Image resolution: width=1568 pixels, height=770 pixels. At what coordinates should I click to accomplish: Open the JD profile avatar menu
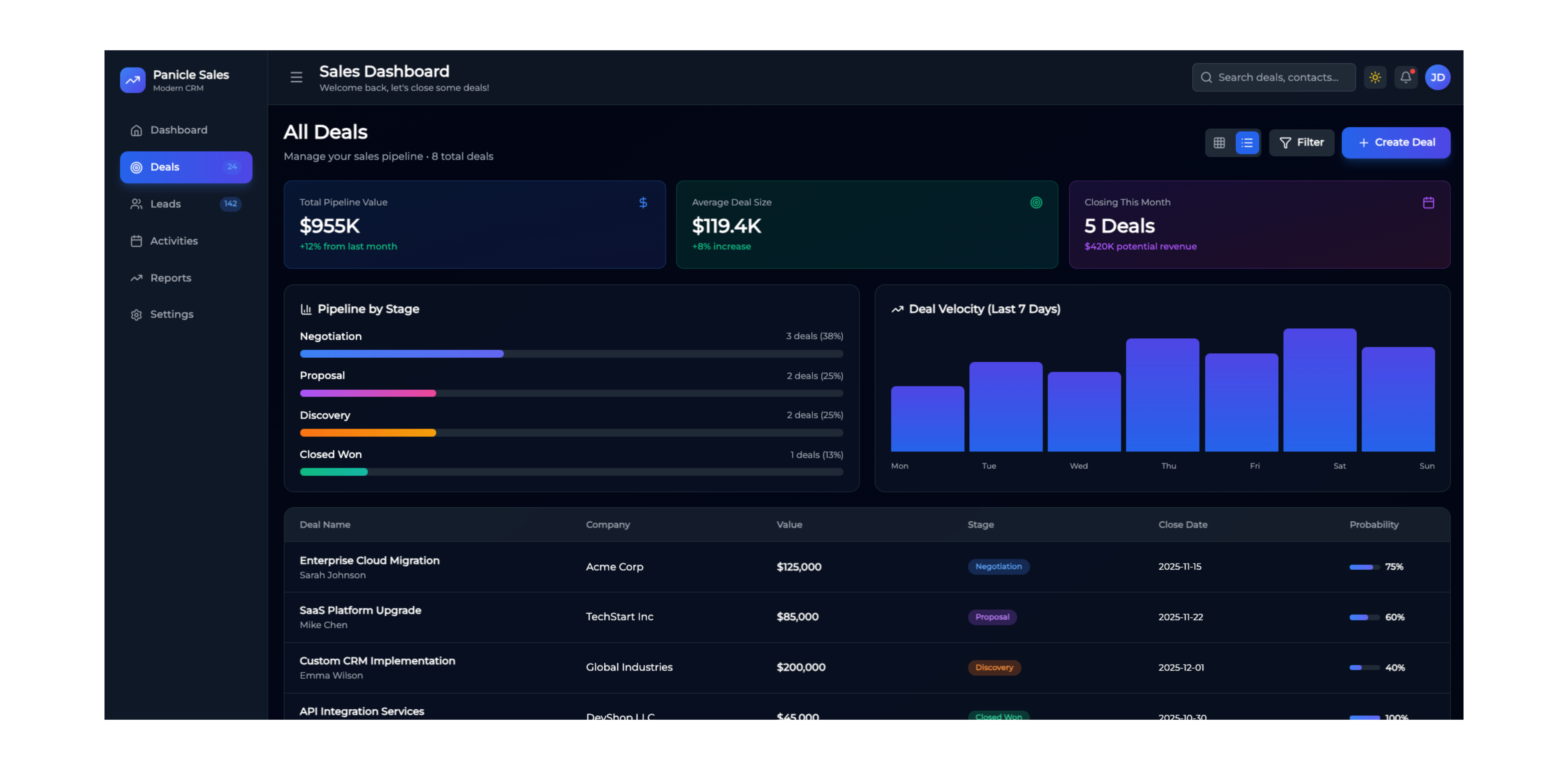coord(1438,77)
